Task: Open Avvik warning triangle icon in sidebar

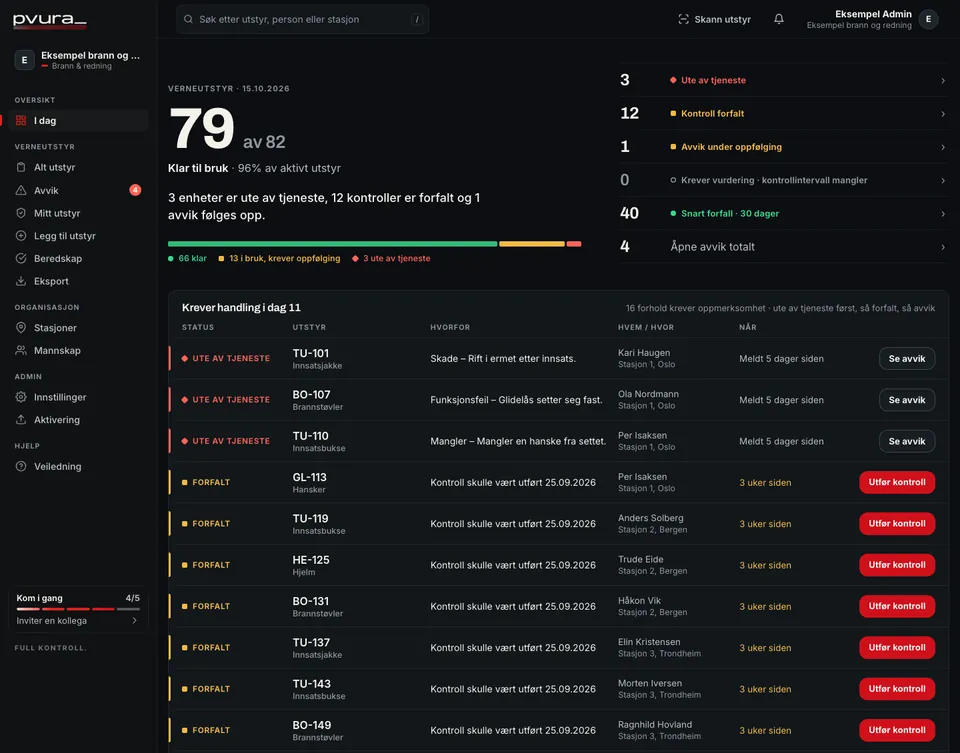Action: coord(21,190)
